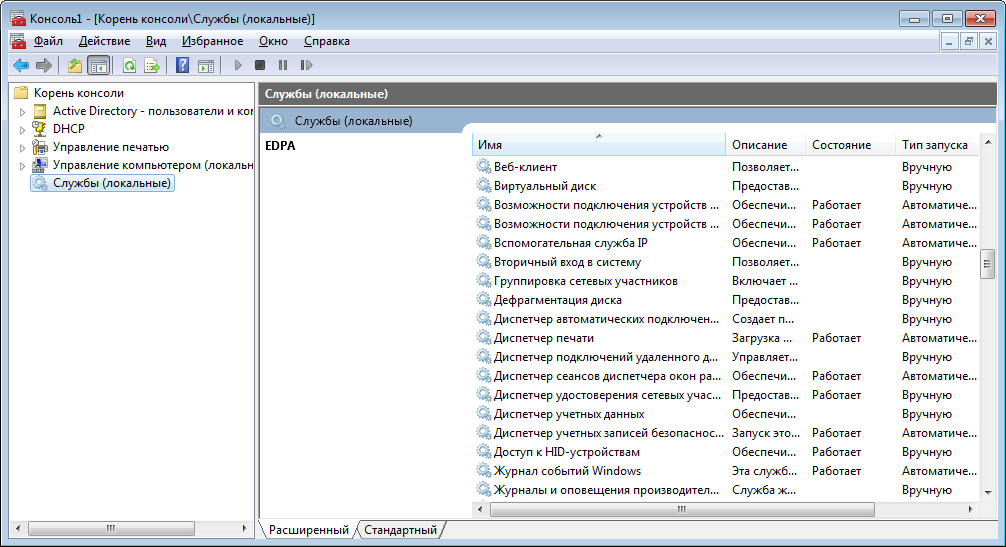Open the Вид menu
1006x547 pixels.
click(156, 41)
